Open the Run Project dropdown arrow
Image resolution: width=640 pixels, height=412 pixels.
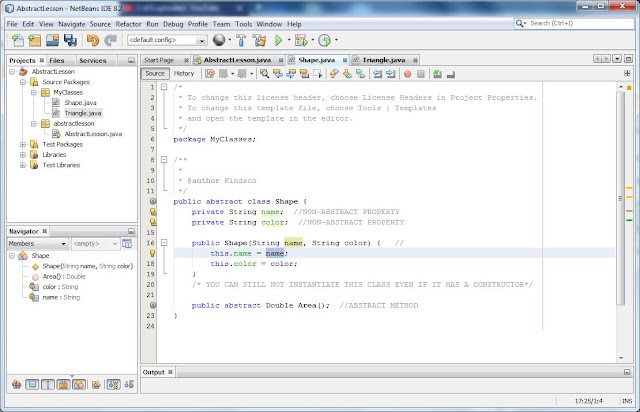tap(289, 40)
